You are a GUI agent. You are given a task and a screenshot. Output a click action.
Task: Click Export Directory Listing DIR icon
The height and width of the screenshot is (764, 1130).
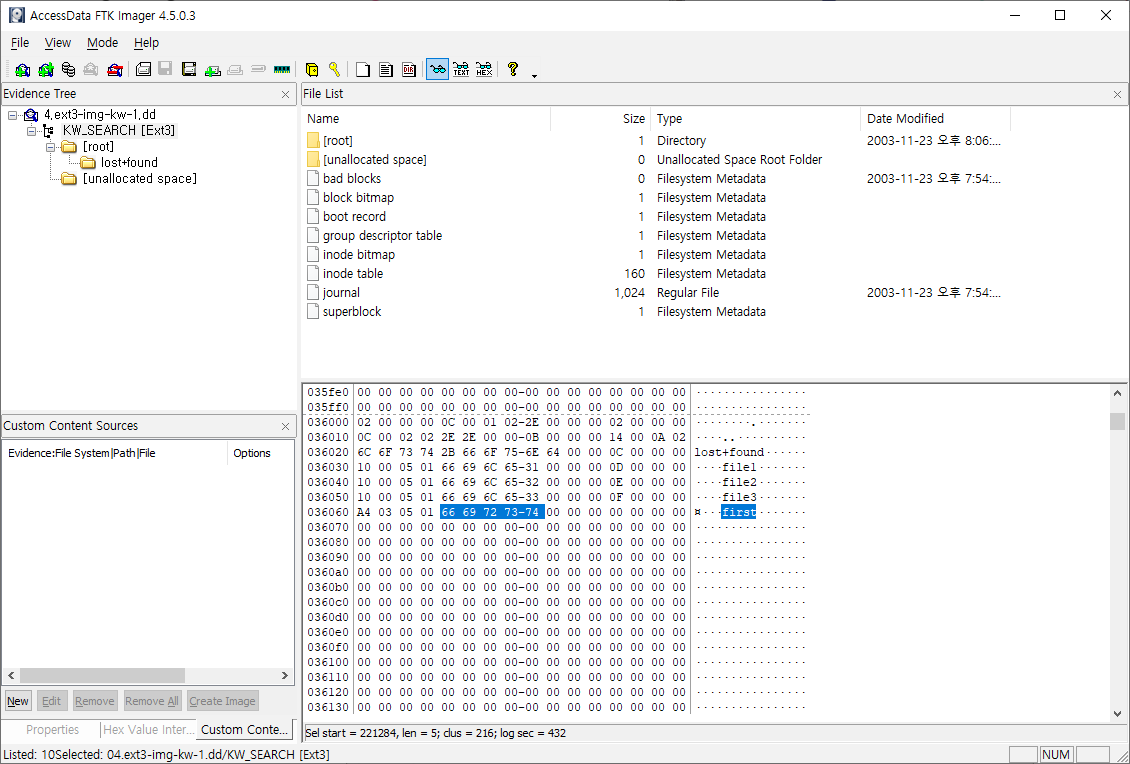click(409, 69)
